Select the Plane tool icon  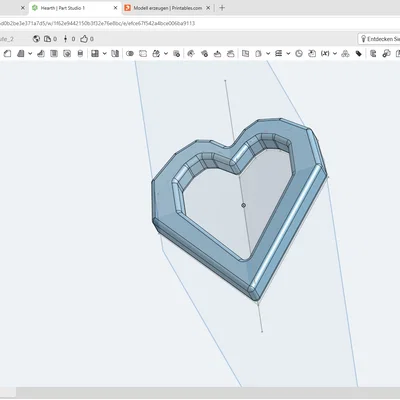[245, 53]
